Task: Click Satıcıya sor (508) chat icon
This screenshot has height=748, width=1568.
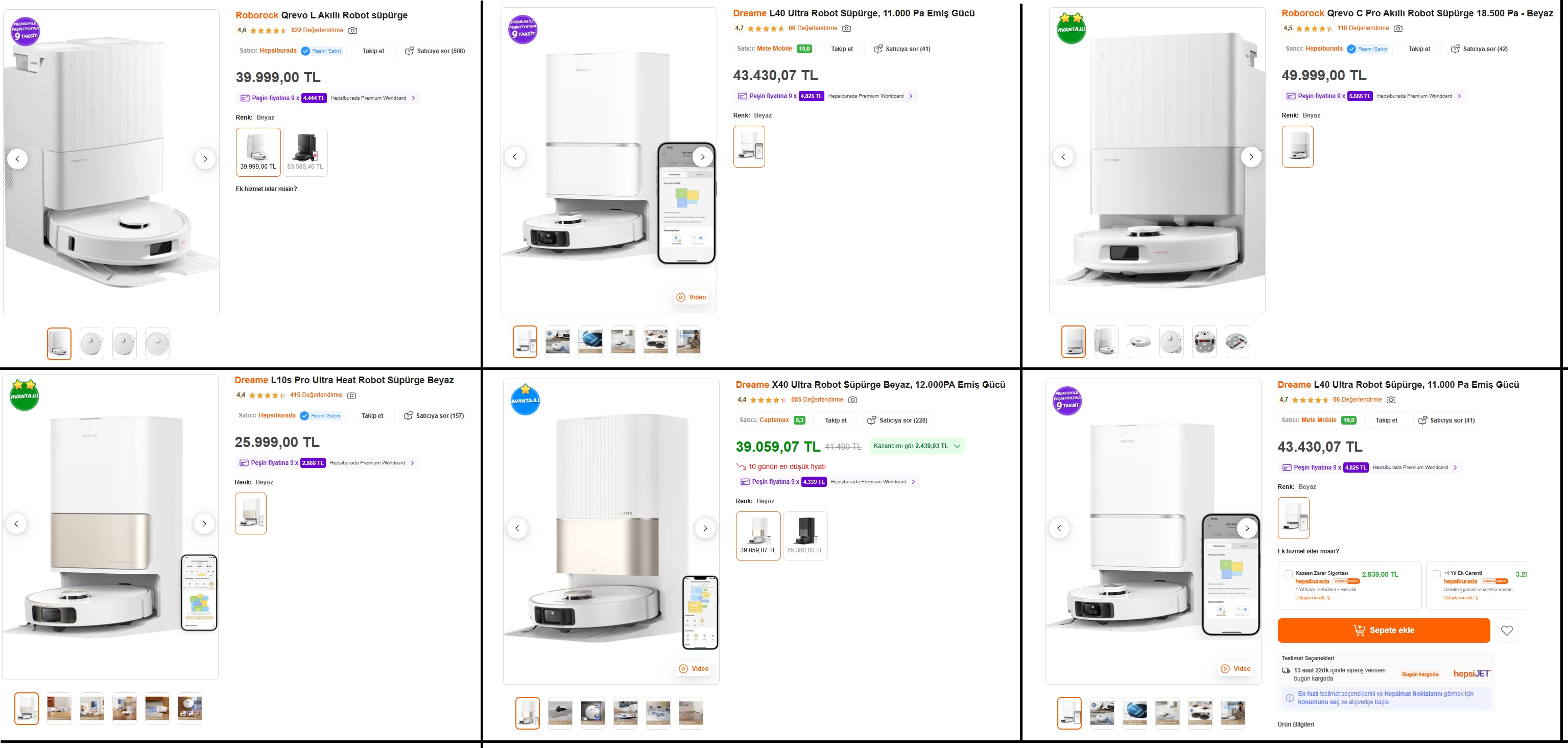Action: point(410,51)
